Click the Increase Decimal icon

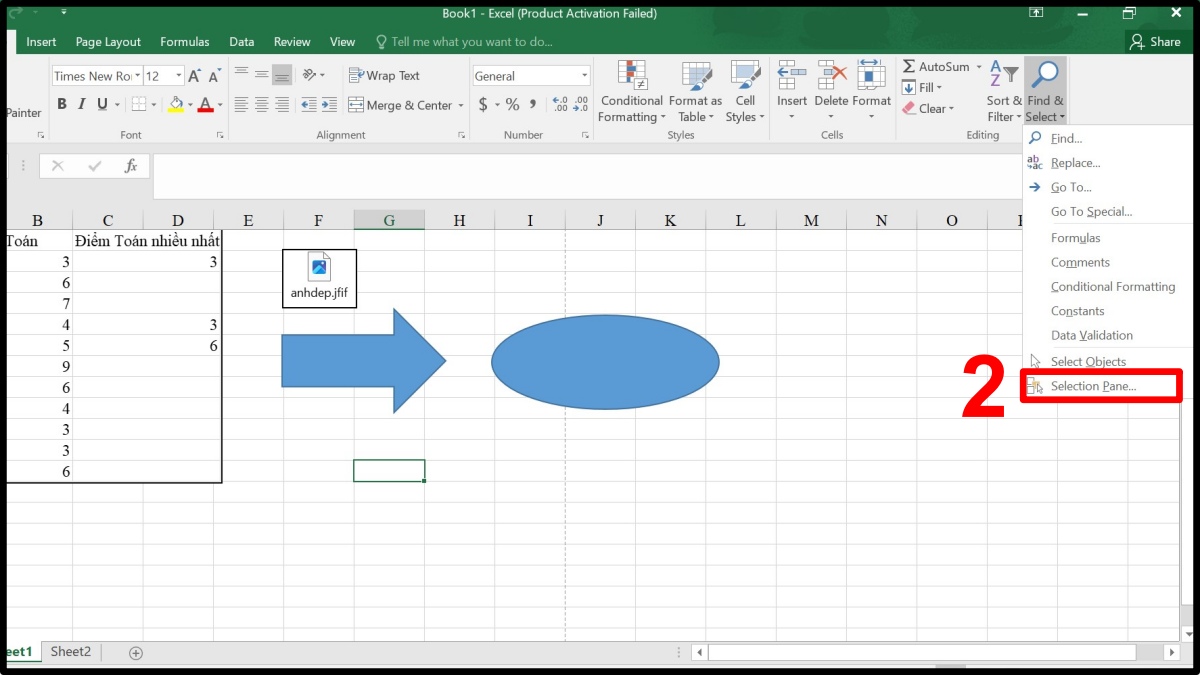[x=560, y=103]
